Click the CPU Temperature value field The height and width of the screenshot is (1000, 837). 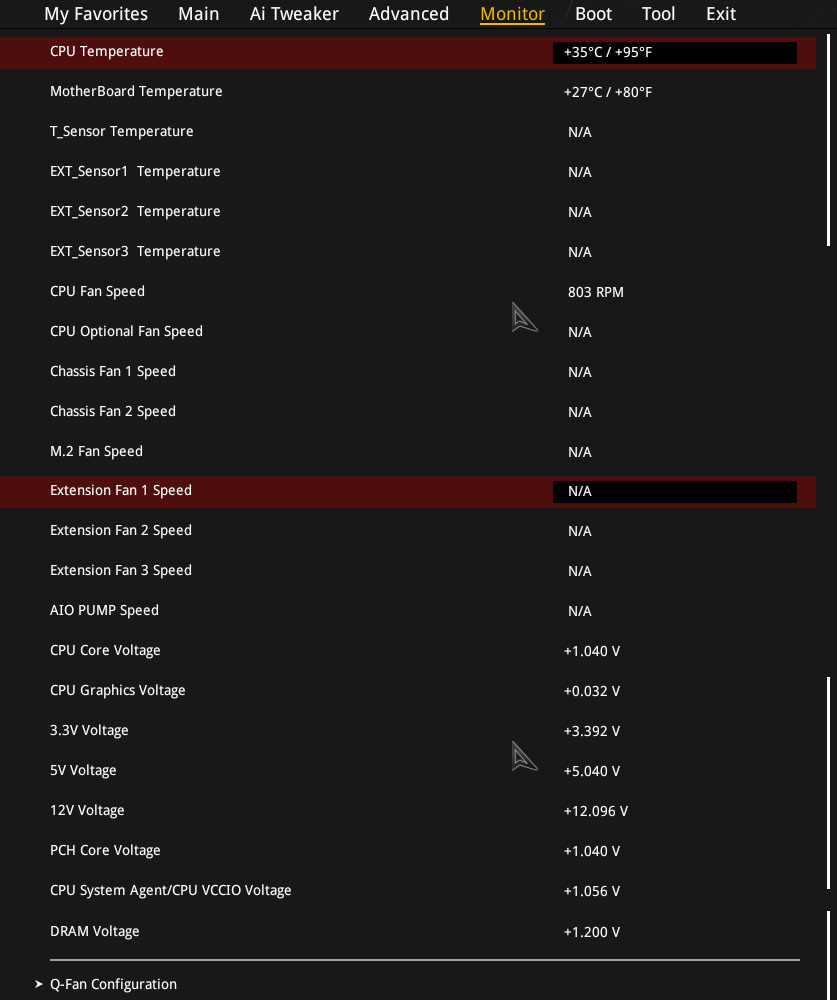click(x=674, y=52)
